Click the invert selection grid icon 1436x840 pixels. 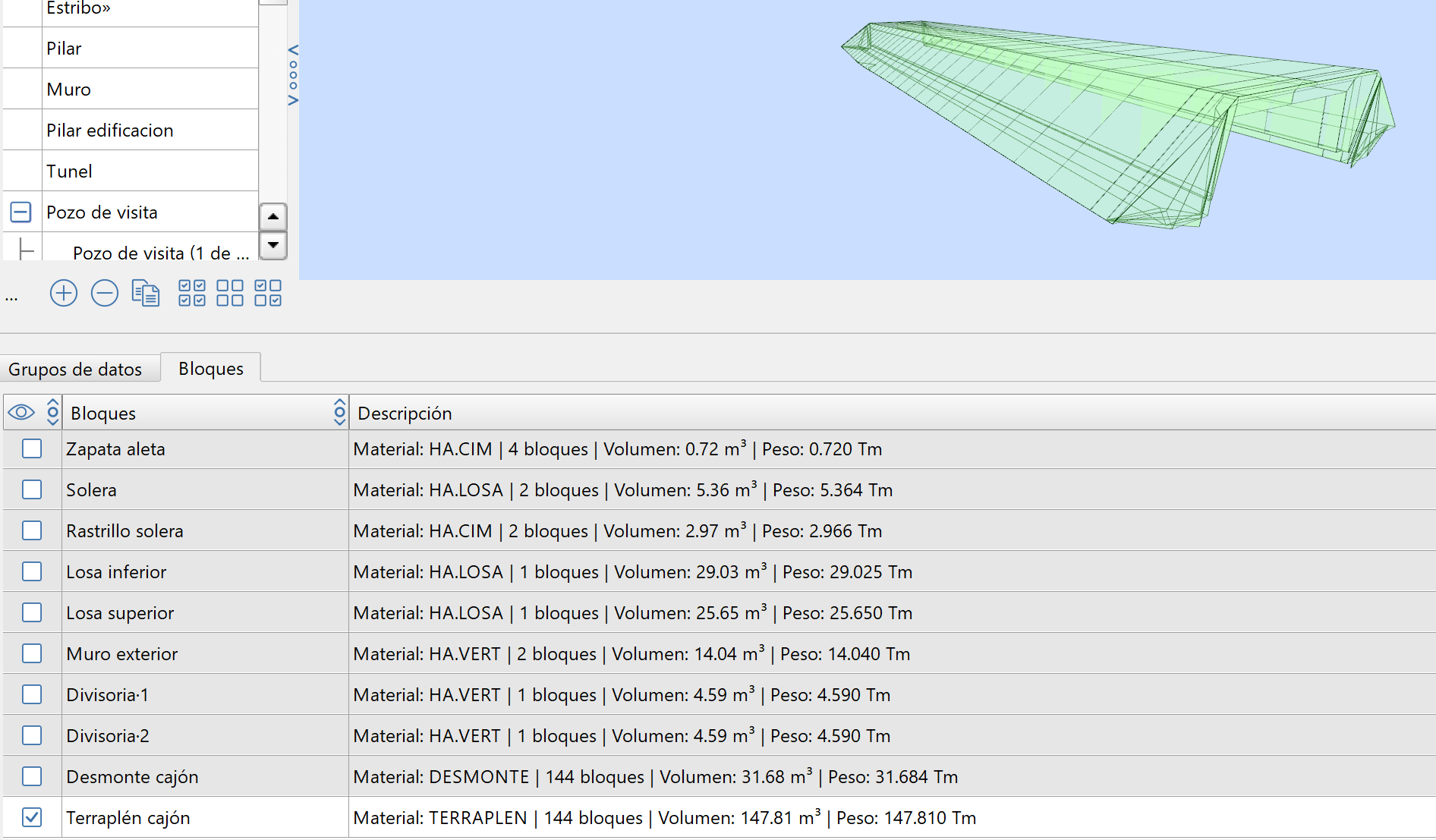(268, 293)
